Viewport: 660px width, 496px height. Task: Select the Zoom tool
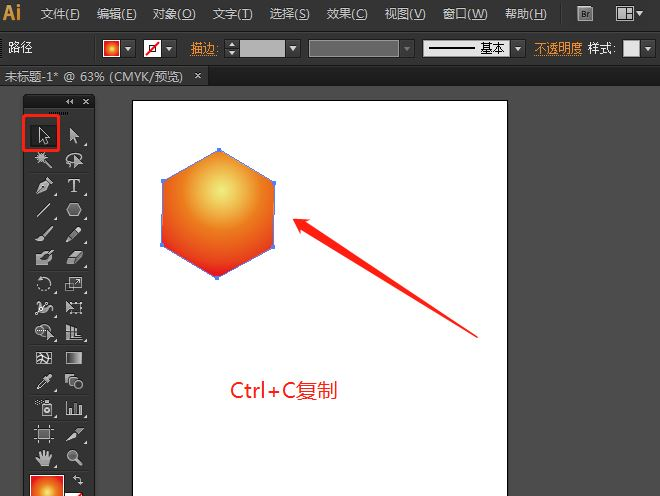click(74, 458)
